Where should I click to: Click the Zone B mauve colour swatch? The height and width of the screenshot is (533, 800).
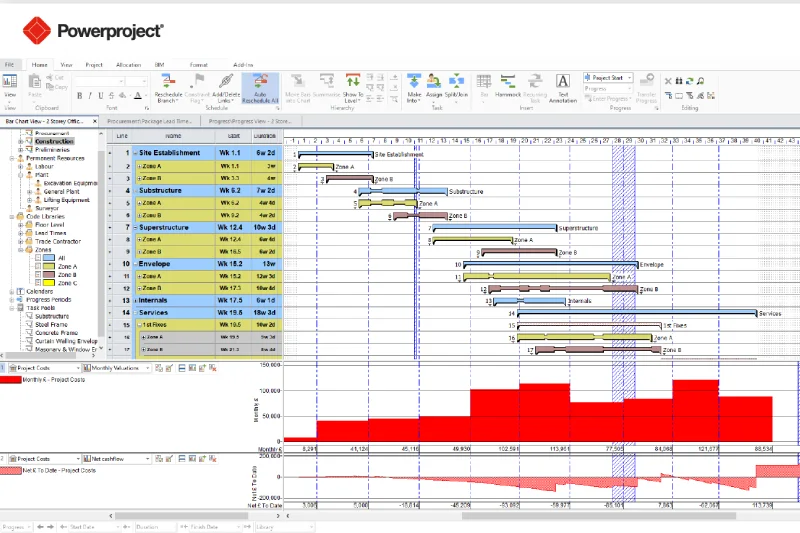click(49, 274)
